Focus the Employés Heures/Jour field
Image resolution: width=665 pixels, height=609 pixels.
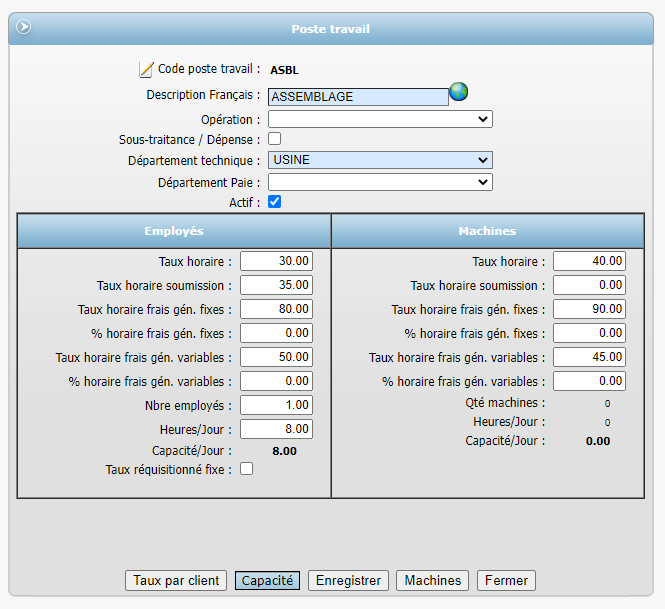pyautogui.click(x=277, y=429)
